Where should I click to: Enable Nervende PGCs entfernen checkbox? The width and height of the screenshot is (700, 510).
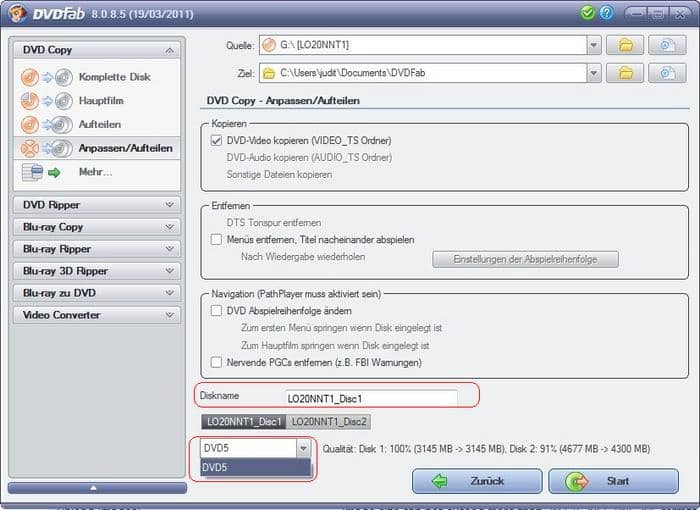pyautogui.click(x=216, y=362)
